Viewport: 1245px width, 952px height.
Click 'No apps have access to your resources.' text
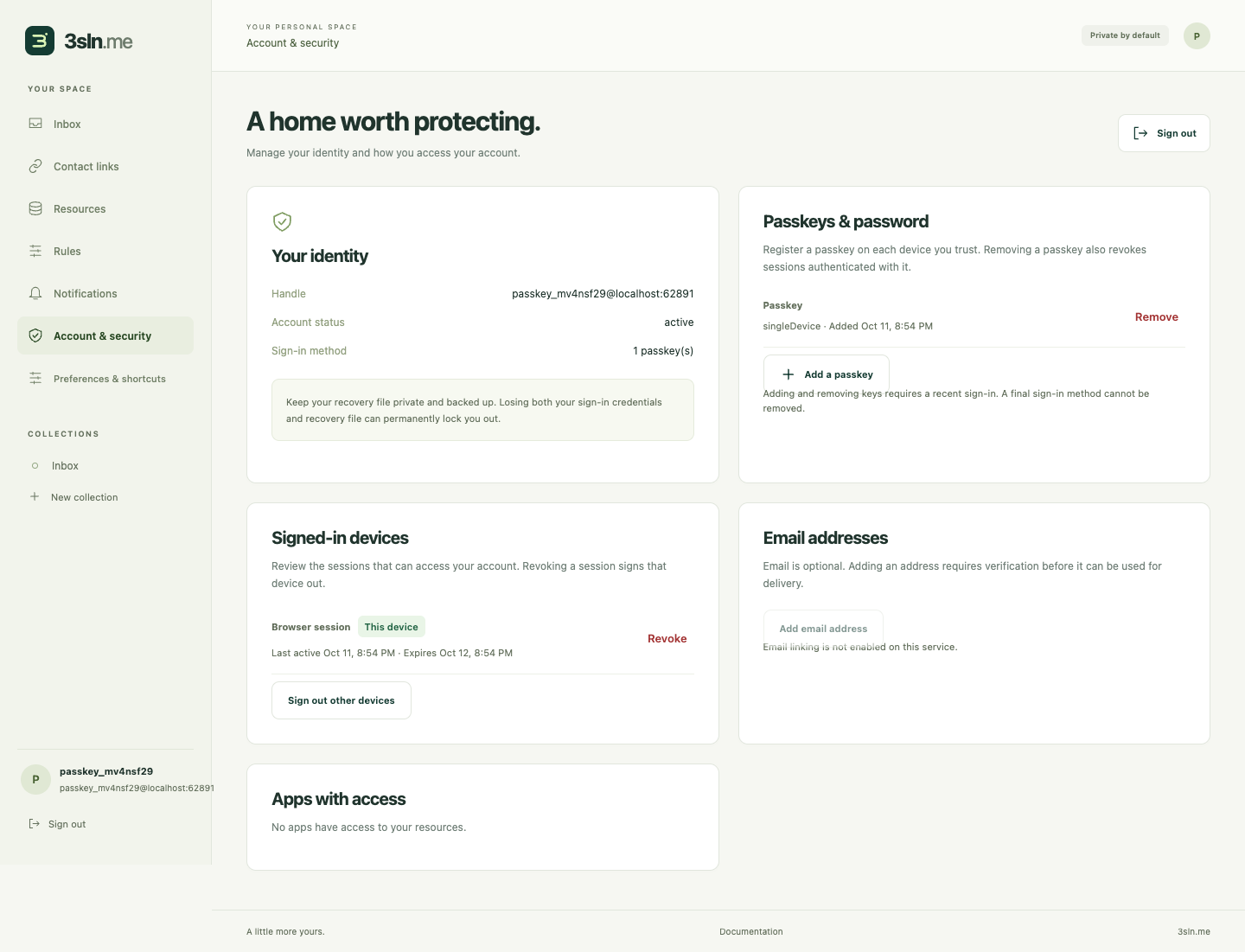(369, 827)
